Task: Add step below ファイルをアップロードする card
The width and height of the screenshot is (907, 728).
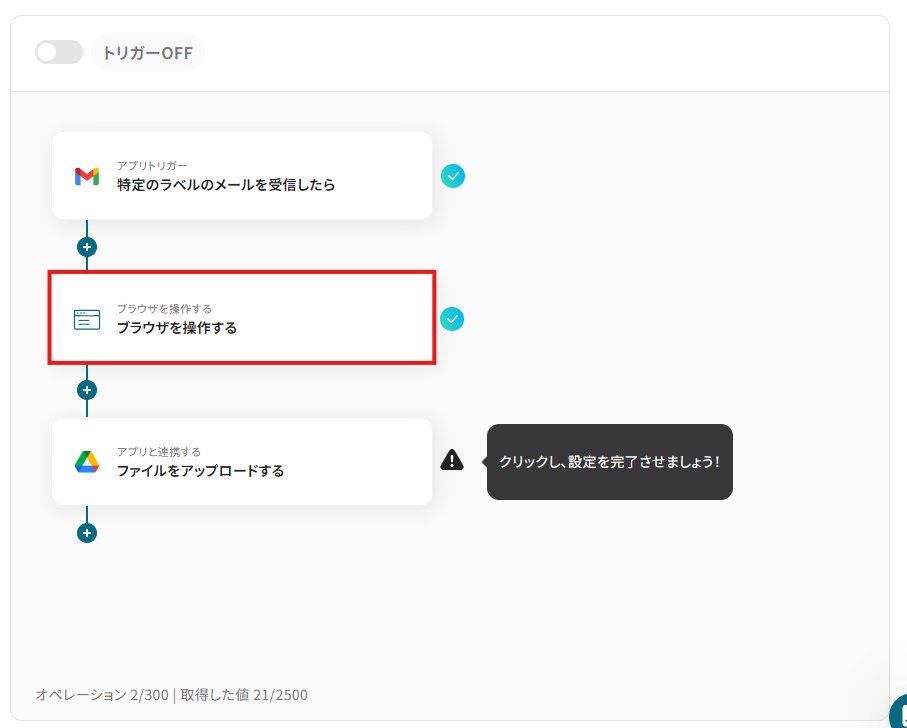Action: click(87, 533)
